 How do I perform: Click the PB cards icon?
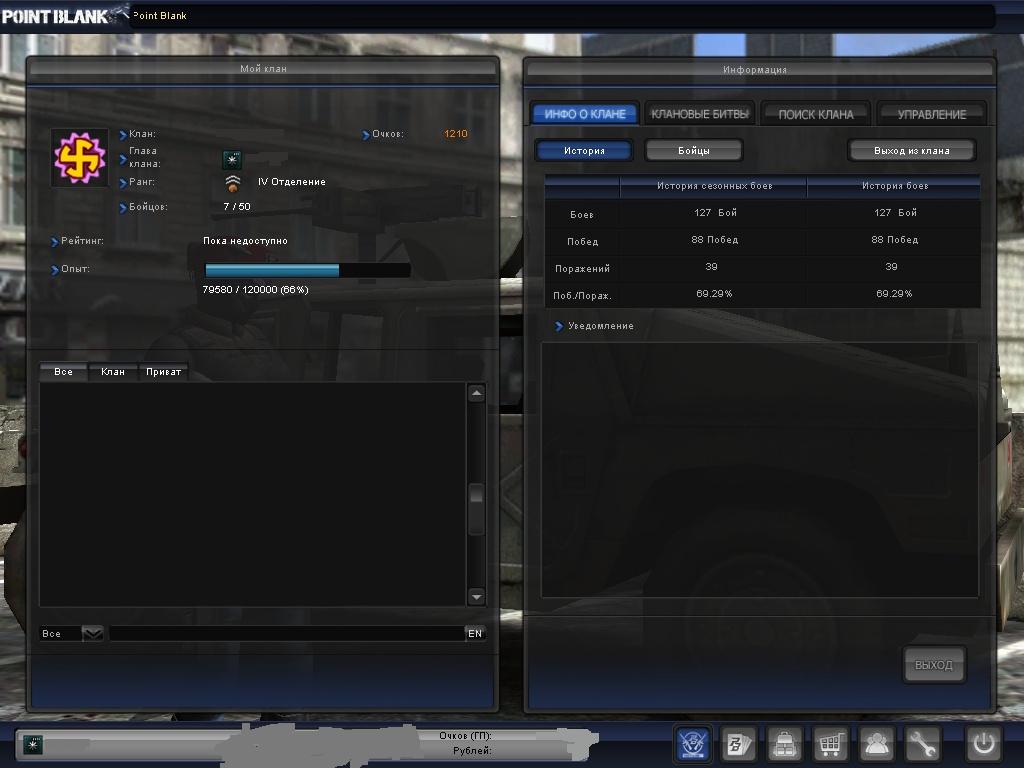pos(739,744)
